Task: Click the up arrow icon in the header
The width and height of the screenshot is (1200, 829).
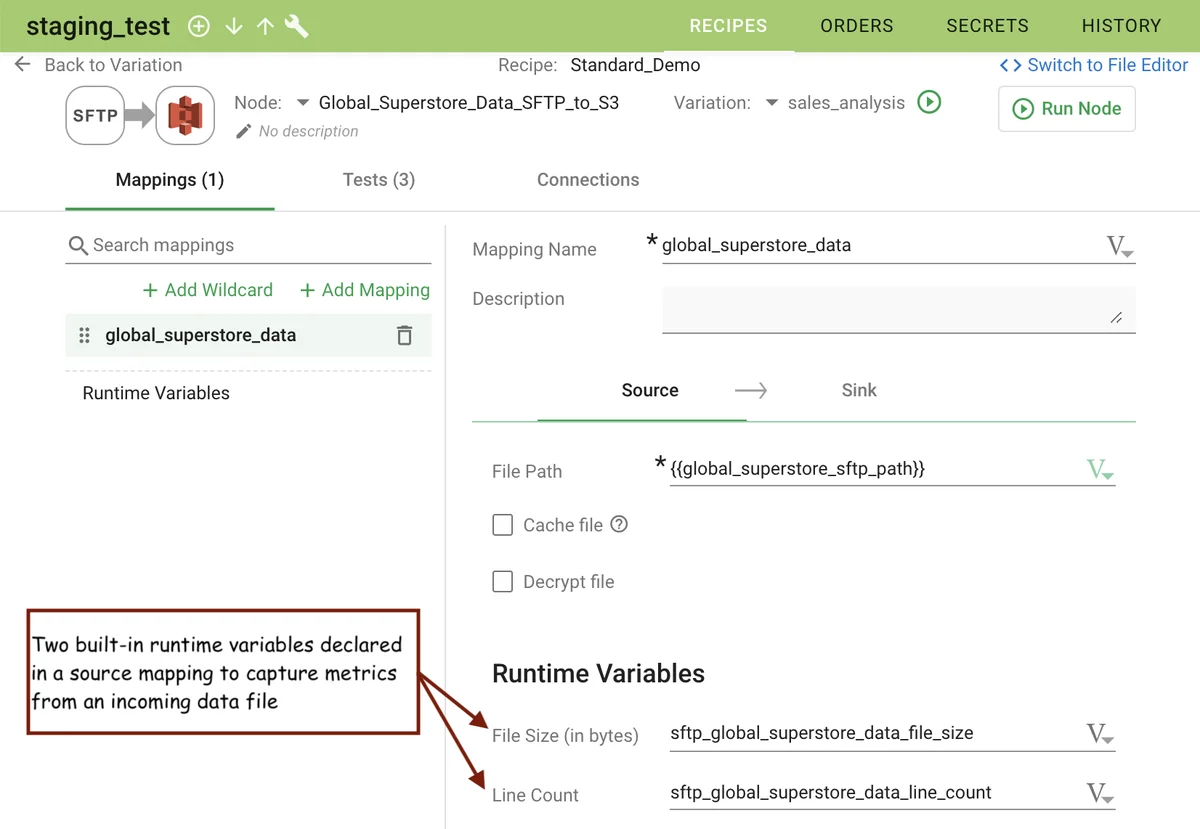Action: (x=264, y=26)
